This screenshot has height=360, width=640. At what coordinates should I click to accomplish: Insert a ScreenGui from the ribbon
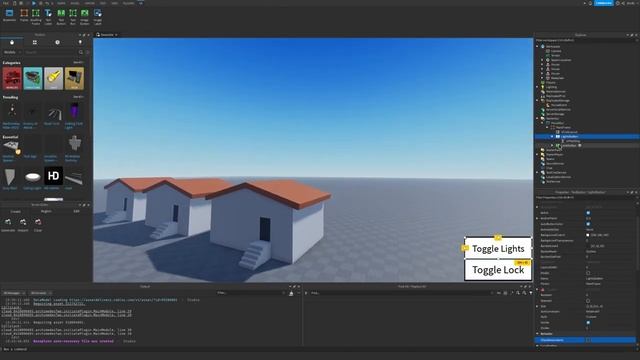click(x=9, y=16)
